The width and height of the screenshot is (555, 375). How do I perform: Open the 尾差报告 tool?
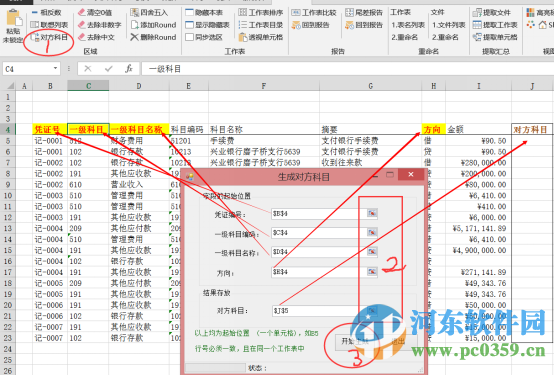tap(364, 13)
